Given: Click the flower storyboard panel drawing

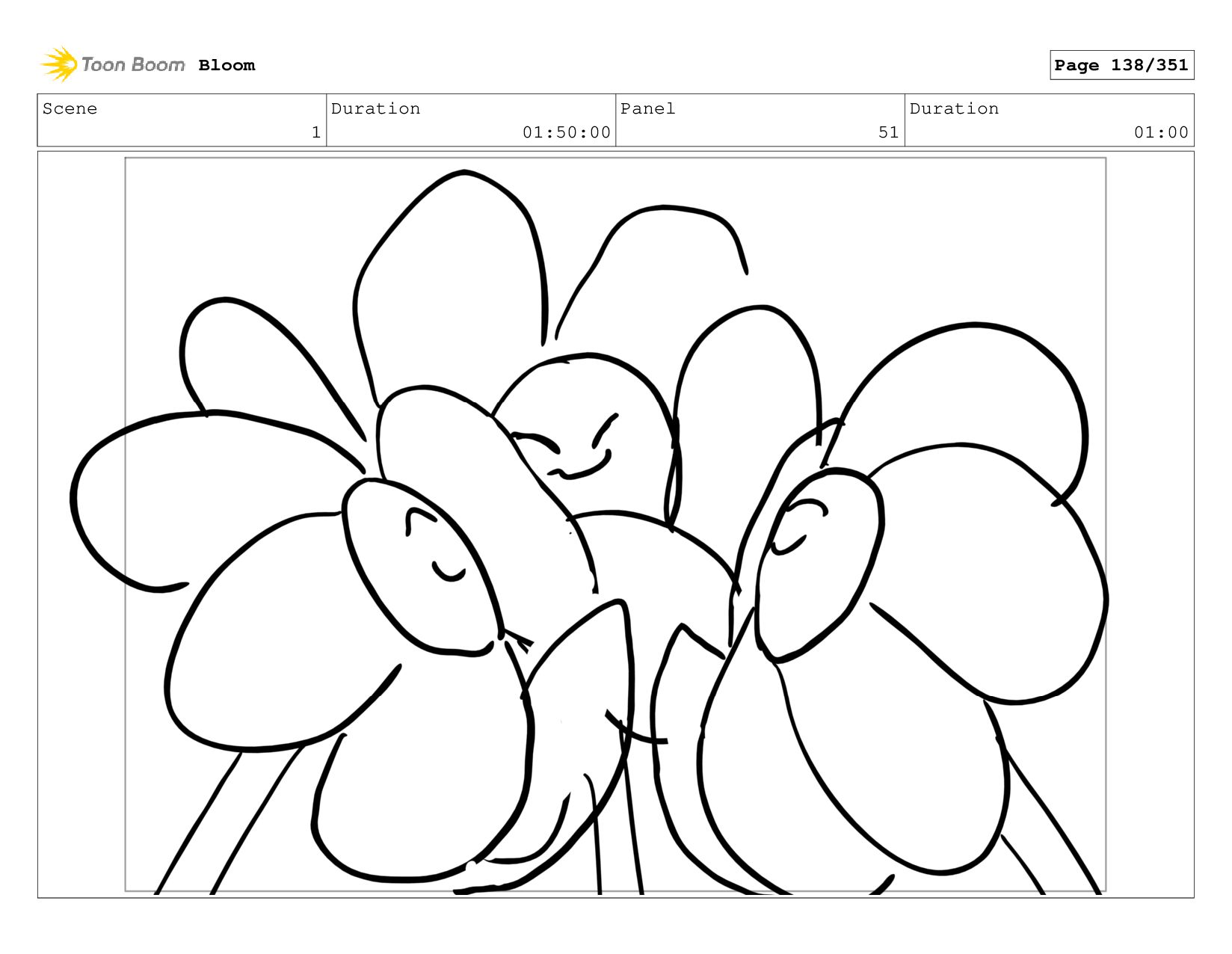Looking at the screenshot, I should pos(615,525).
